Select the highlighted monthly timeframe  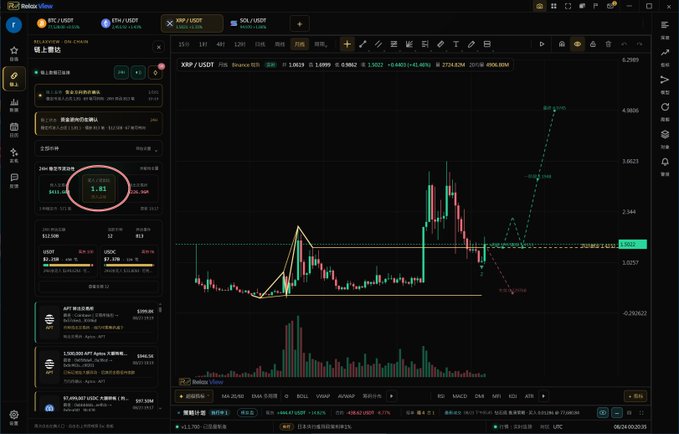click(300, 44)
